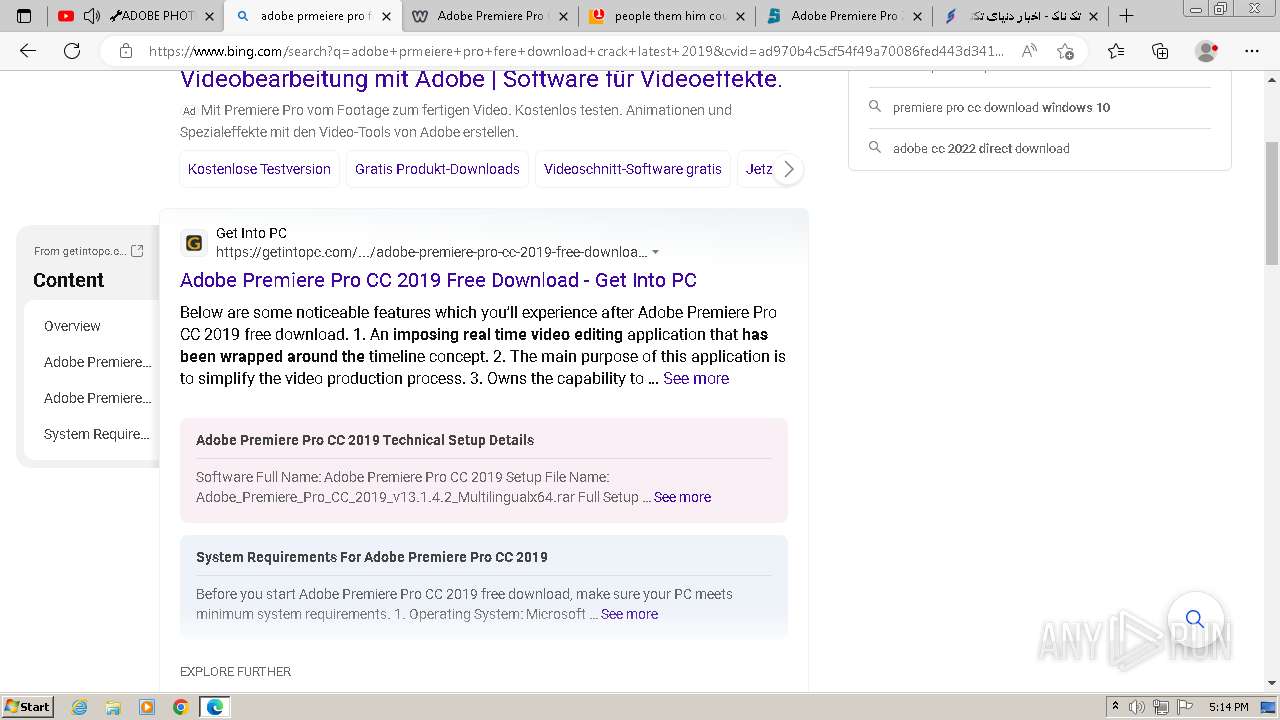
Task: Go back with the browser back arrow
Action: pyautogui.click(x=28, y=51)
